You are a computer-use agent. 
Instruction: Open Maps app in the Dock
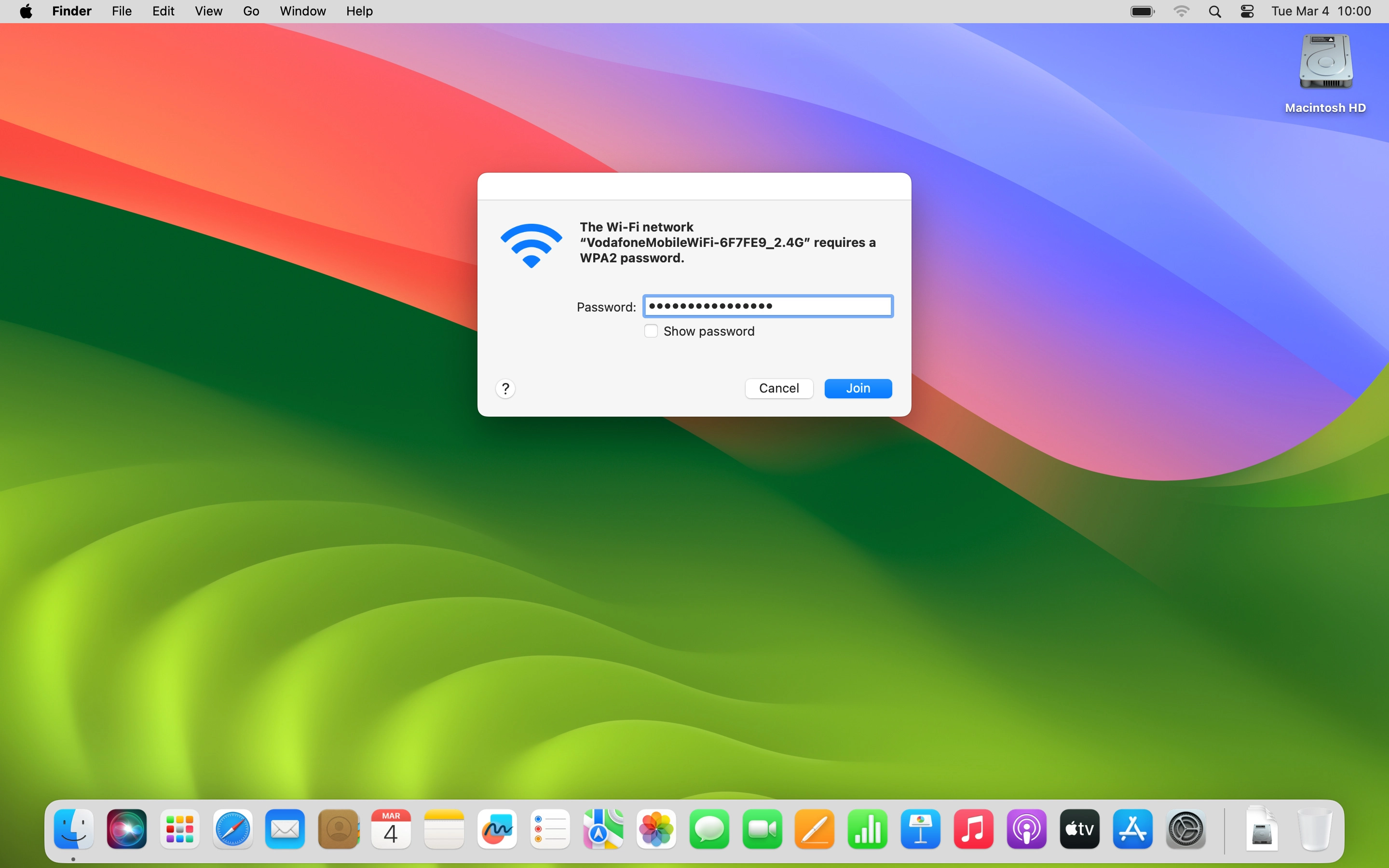tap(603, 829)
